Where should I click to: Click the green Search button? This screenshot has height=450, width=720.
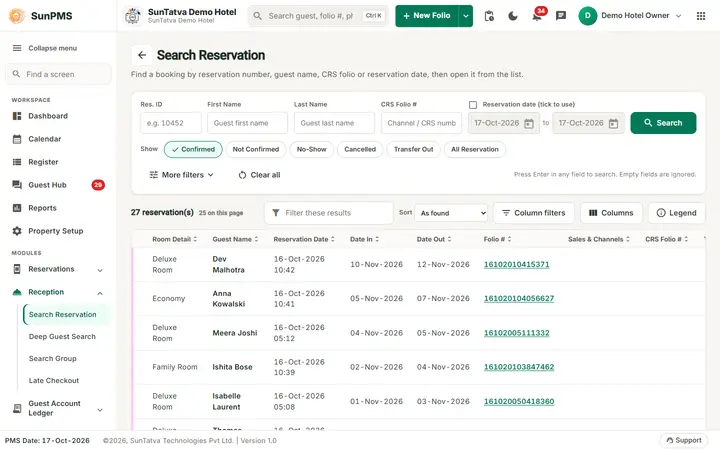(663, 123)
